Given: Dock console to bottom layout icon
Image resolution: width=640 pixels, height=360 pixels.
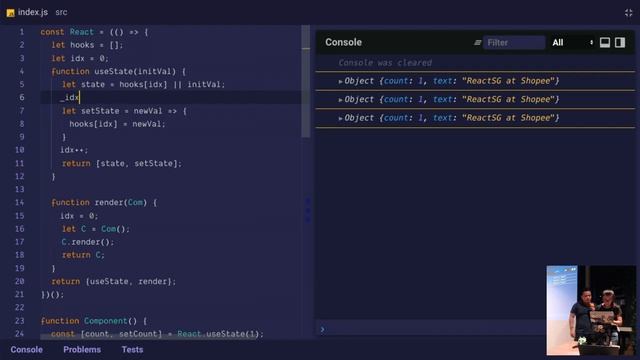Looking at the screenshot, I should click(605, 42).
